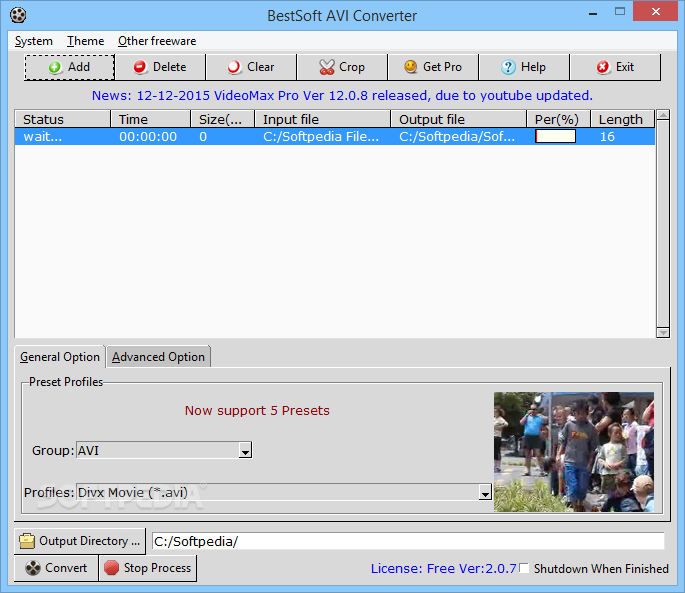Click the folder icon beside Output Directory
This screenshot has height=593, width=685.
tap(27, 541)
